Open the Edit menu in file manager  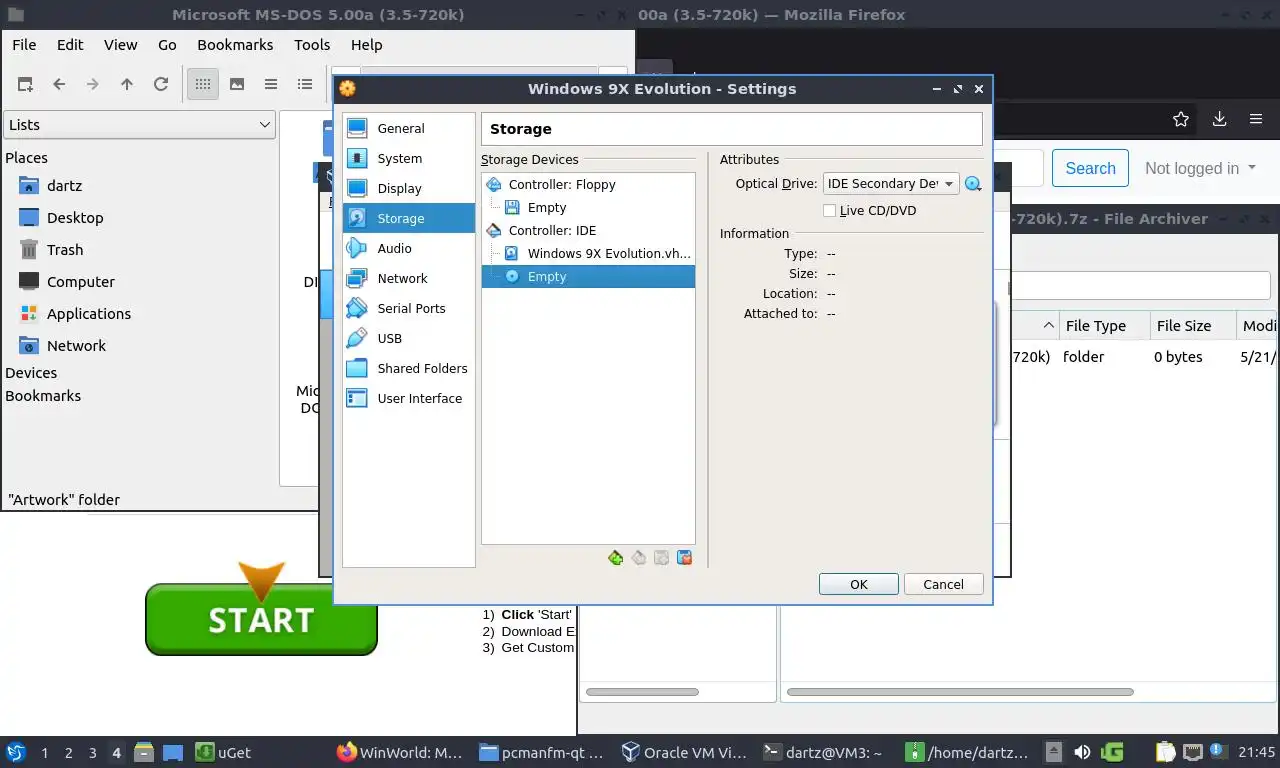(x=70, y=44)
